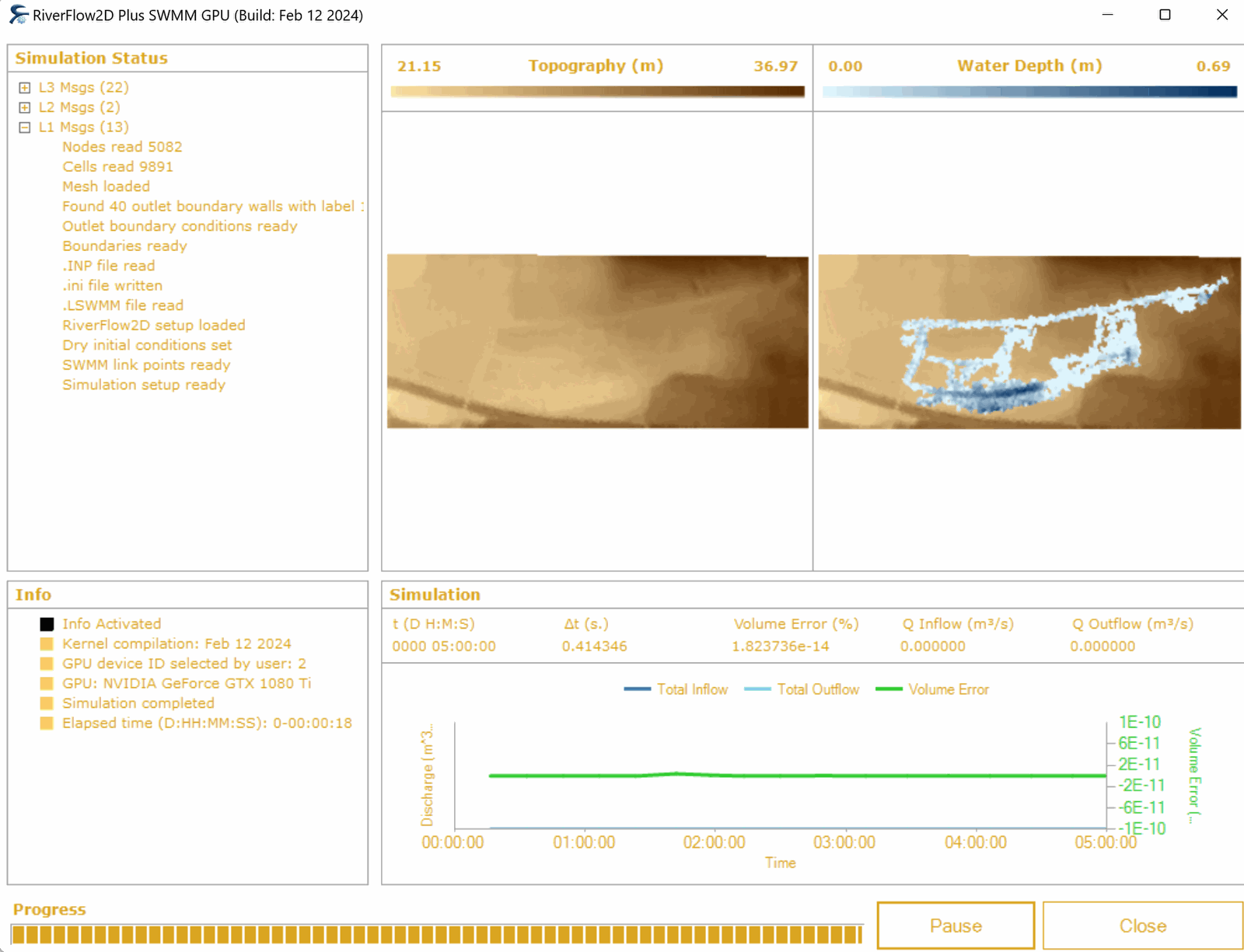Viewport: 1244px width, 952px height.
Task: Select 'Nodes read 5082' tree entry
Action: click(122, 147)
